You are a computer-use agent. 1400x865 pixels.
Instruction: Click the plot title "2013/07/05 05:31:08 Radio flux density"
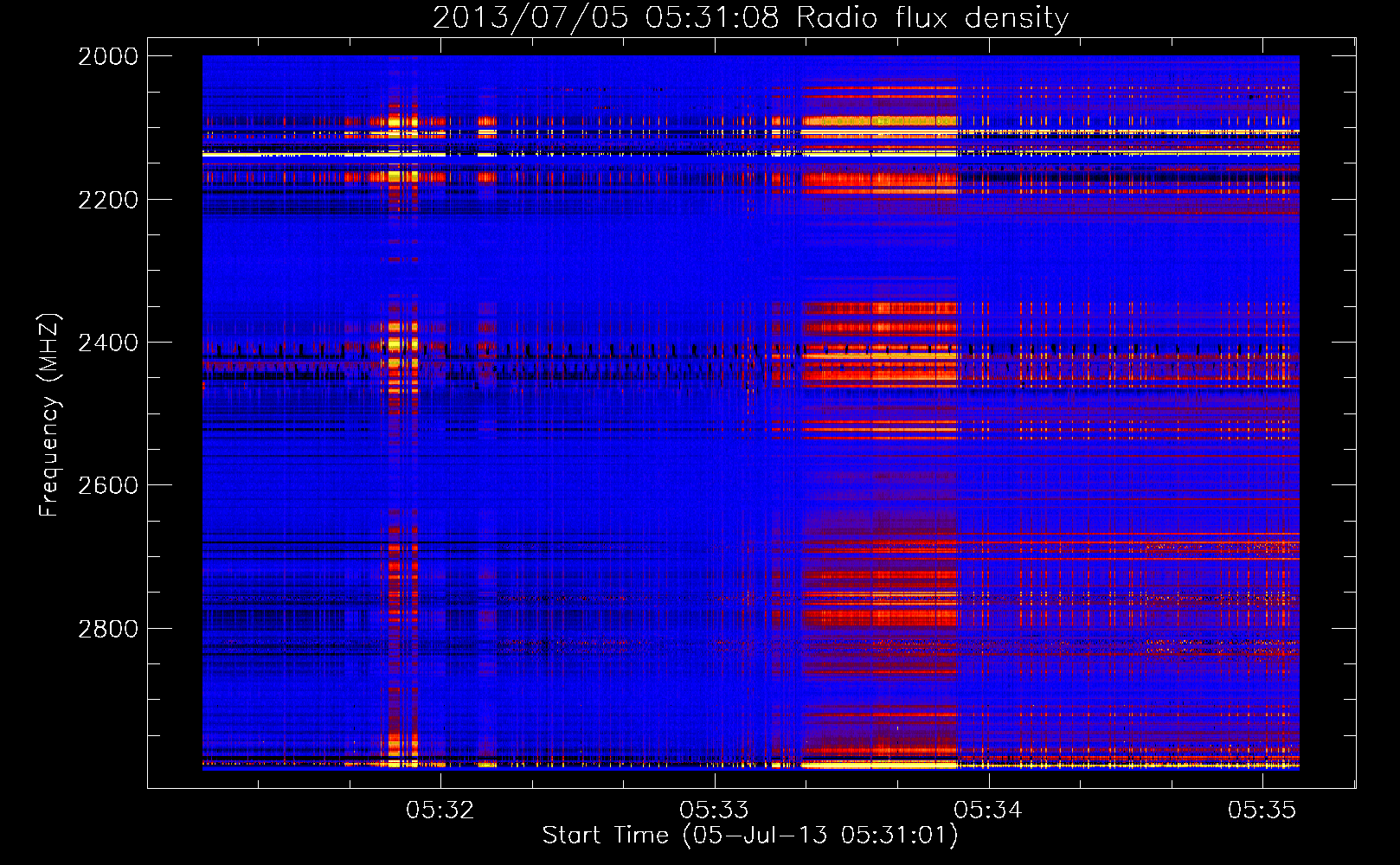click(750, 17)
